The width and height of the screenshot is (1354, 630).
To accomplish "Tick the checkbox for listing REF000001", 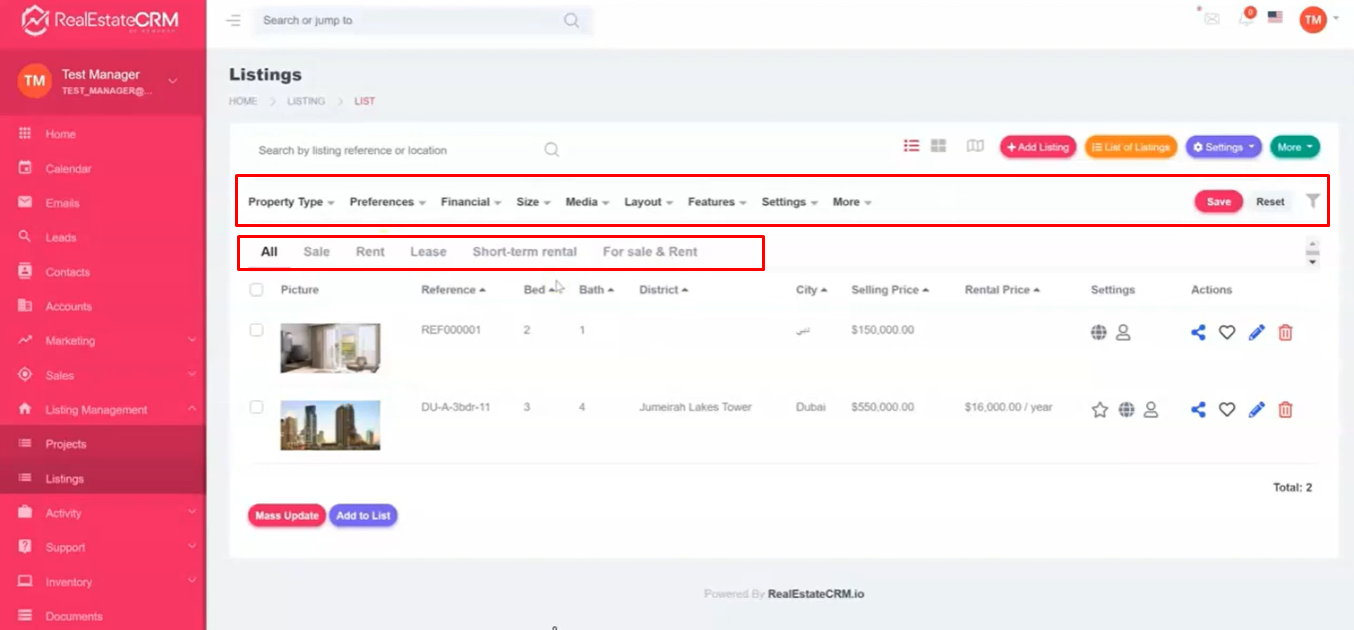I will pos(257,330).
